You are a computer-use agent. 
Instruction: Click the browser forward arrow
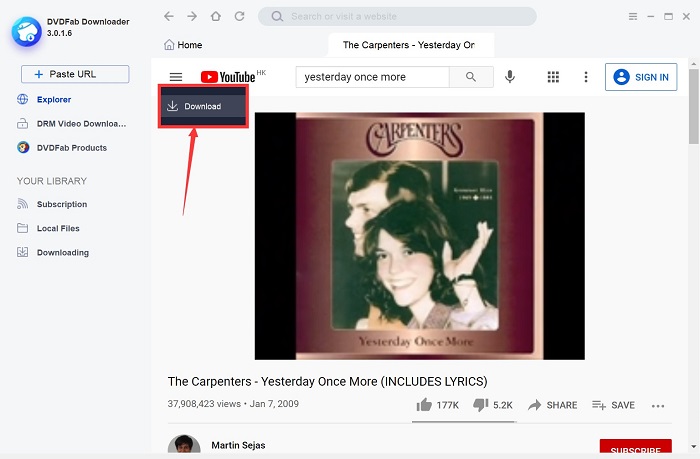(x=192, y=17)
